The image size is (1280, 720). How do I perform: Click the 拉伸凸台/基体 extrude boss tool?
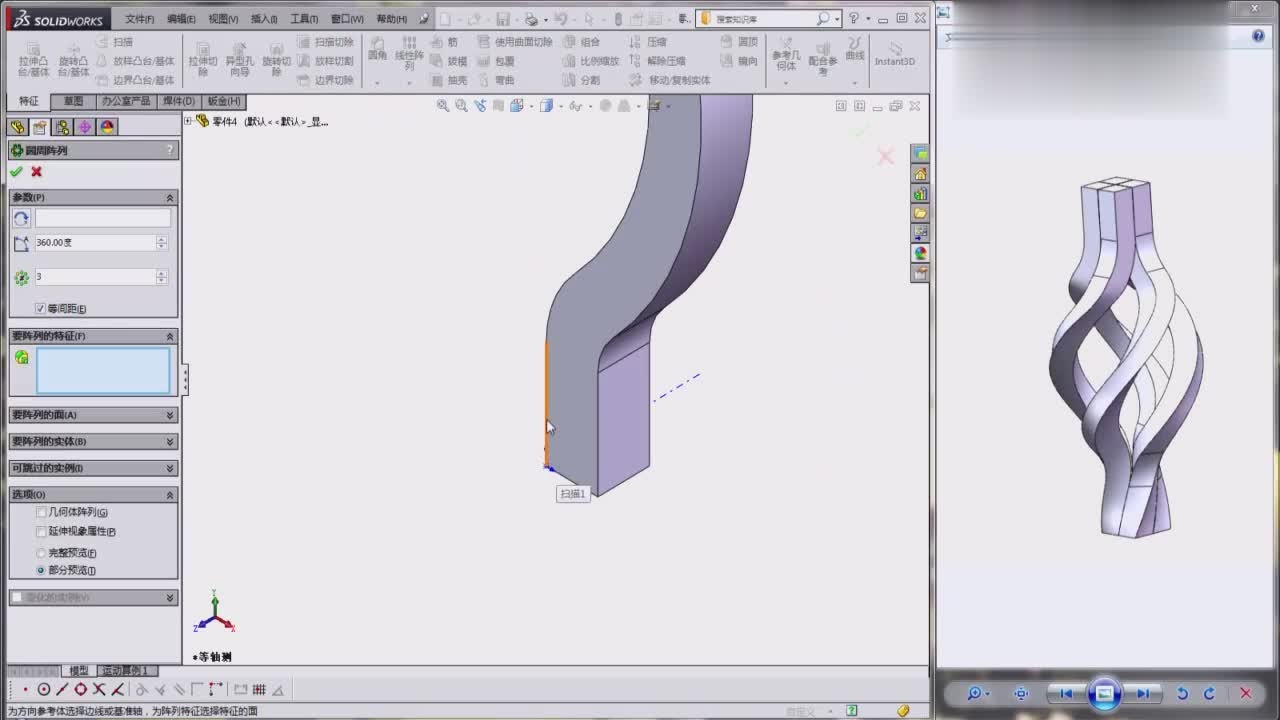point(33,60)
